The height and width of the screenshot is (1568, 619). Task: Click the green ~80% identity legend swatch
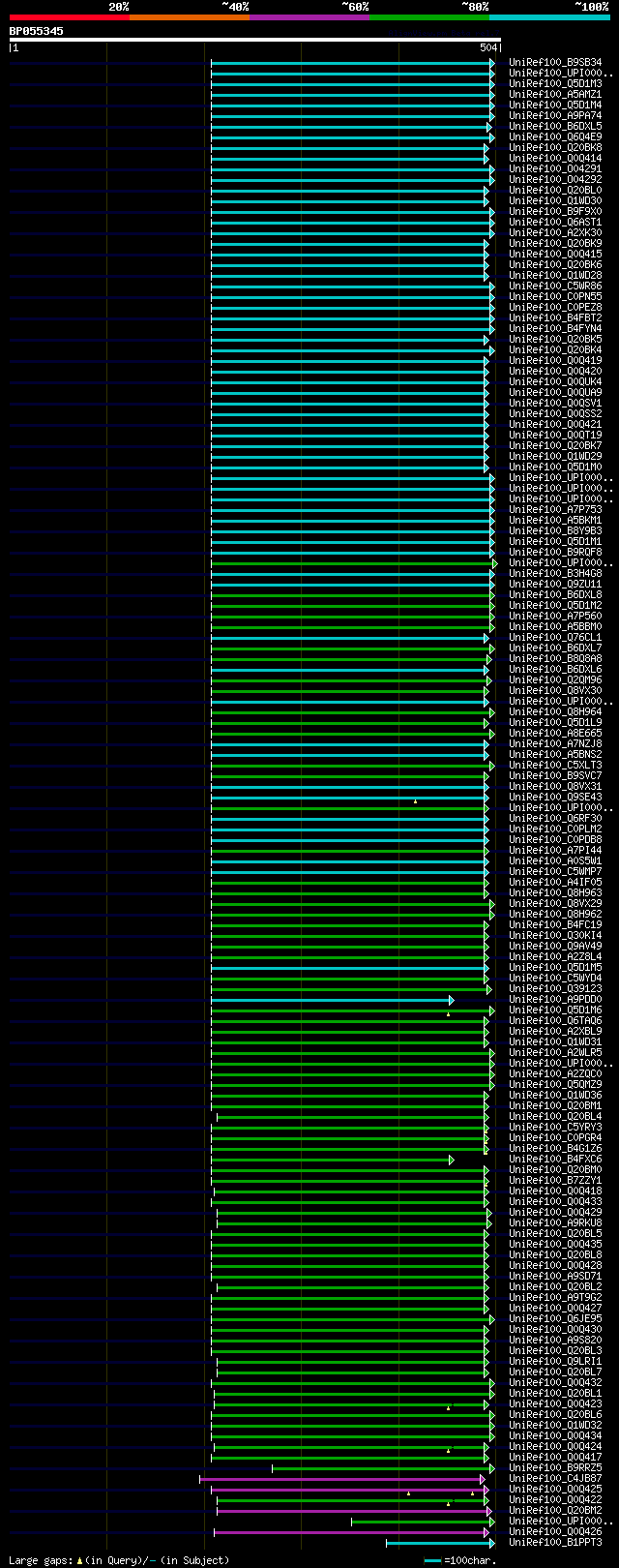[x=429, y=17]
